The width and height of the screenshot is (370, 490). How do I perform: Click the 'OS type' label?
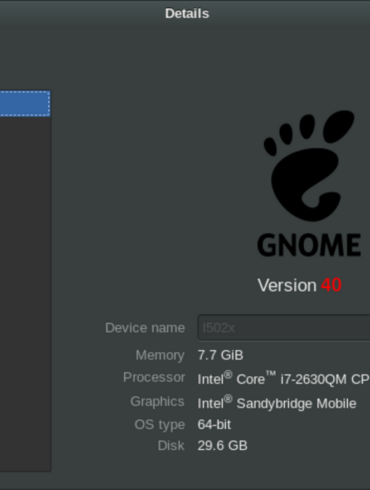point(160,425)
